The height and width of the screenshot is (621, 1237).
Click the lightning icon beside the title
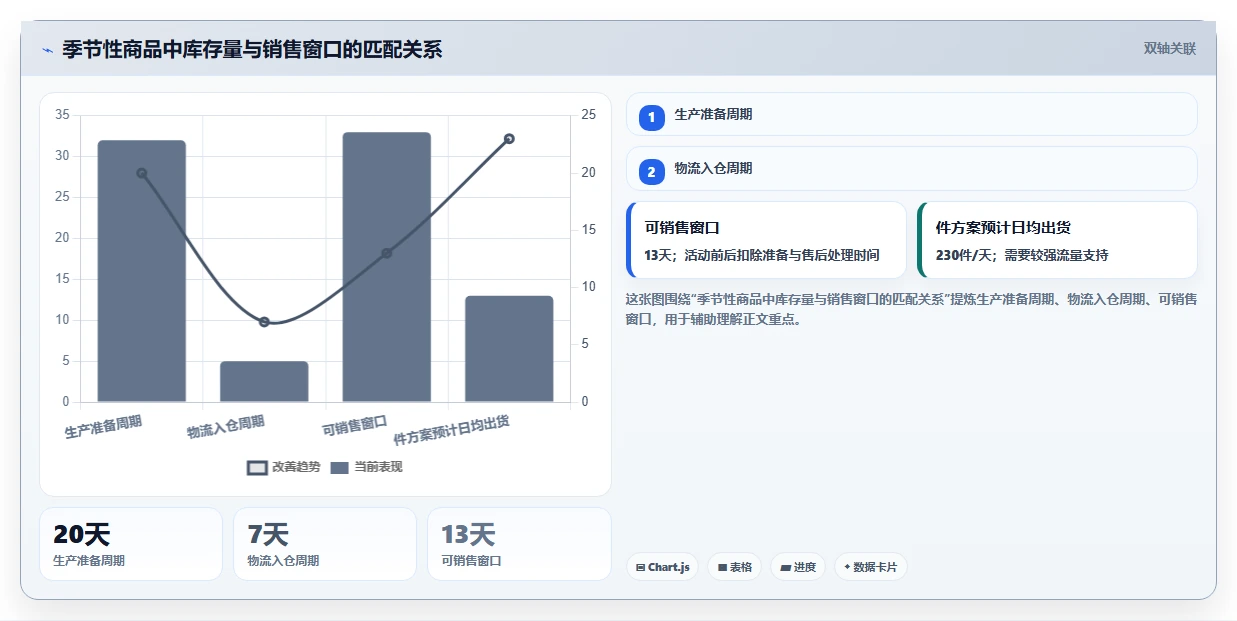coord(47,49)
